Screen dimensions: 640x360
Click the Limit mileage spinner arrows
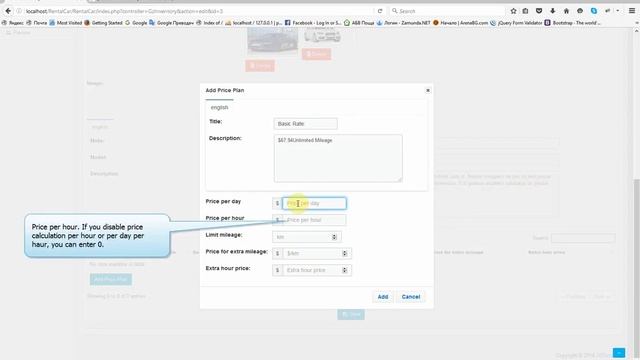pos(334,237)
